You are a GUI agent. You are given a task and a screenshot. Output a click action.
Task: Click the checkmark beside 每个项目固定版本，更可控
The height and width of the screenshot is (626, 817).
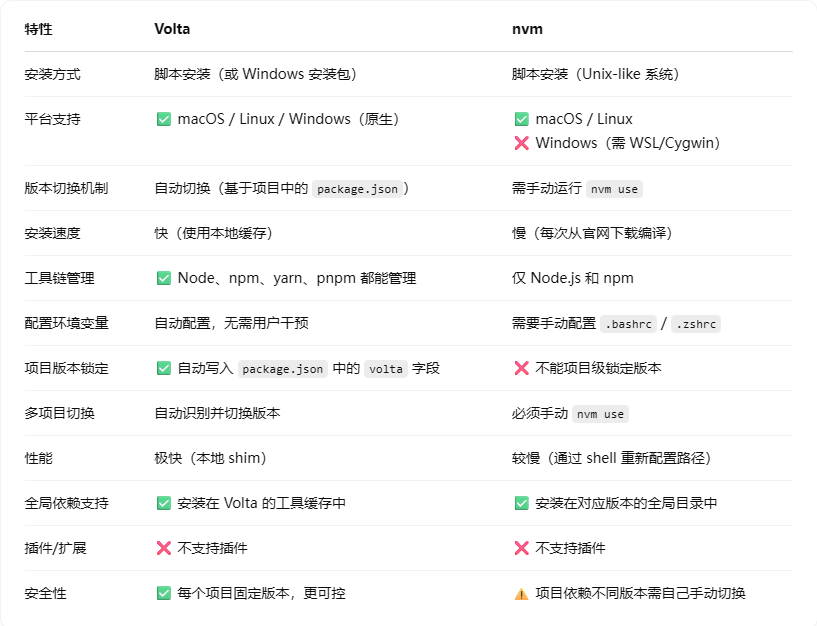click(x=164, y=594)
